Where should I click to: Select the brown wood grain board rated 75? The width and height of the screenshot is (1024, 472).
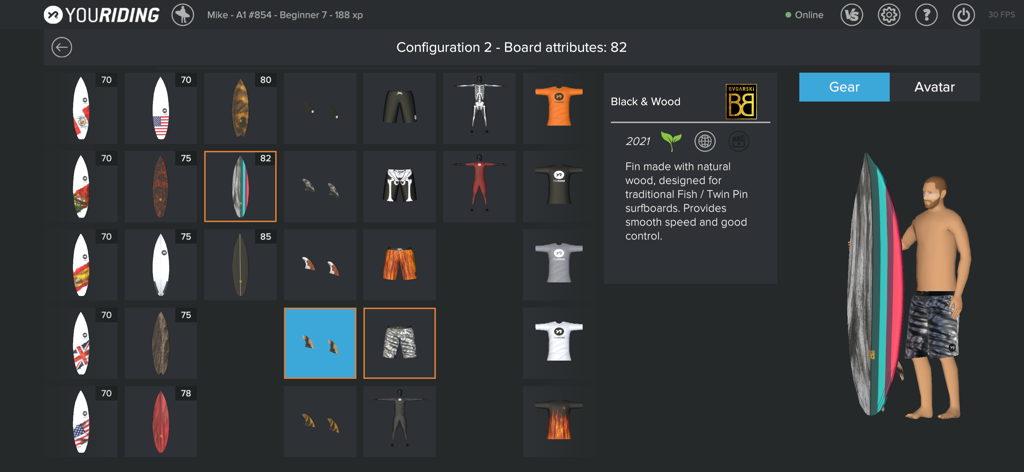(x=161, y=343)
